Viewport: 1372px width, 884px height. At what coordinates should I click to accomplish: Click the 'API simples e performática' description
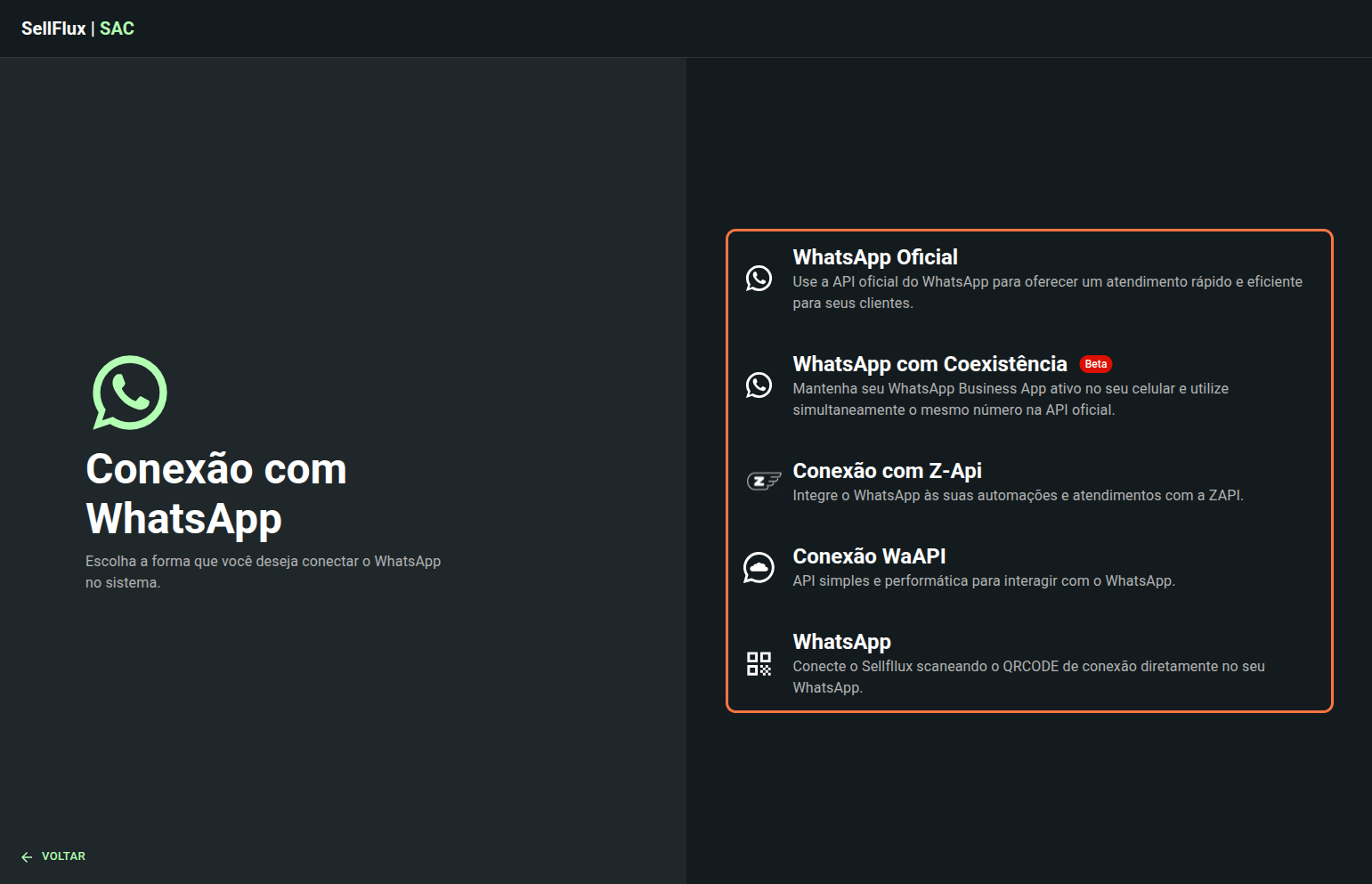[983, 581]
